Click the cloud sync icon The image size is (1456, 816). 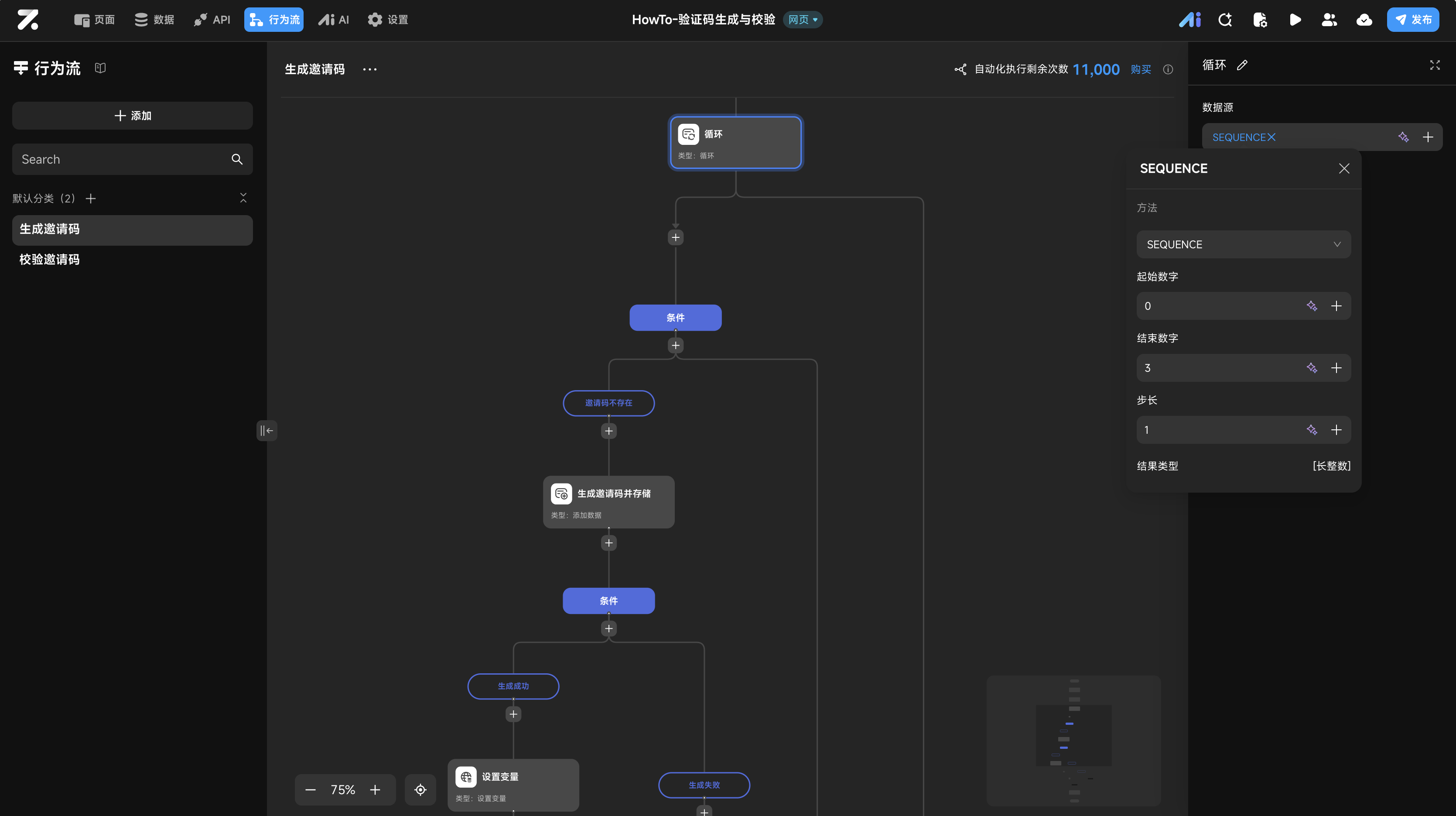click(1364, 20)
